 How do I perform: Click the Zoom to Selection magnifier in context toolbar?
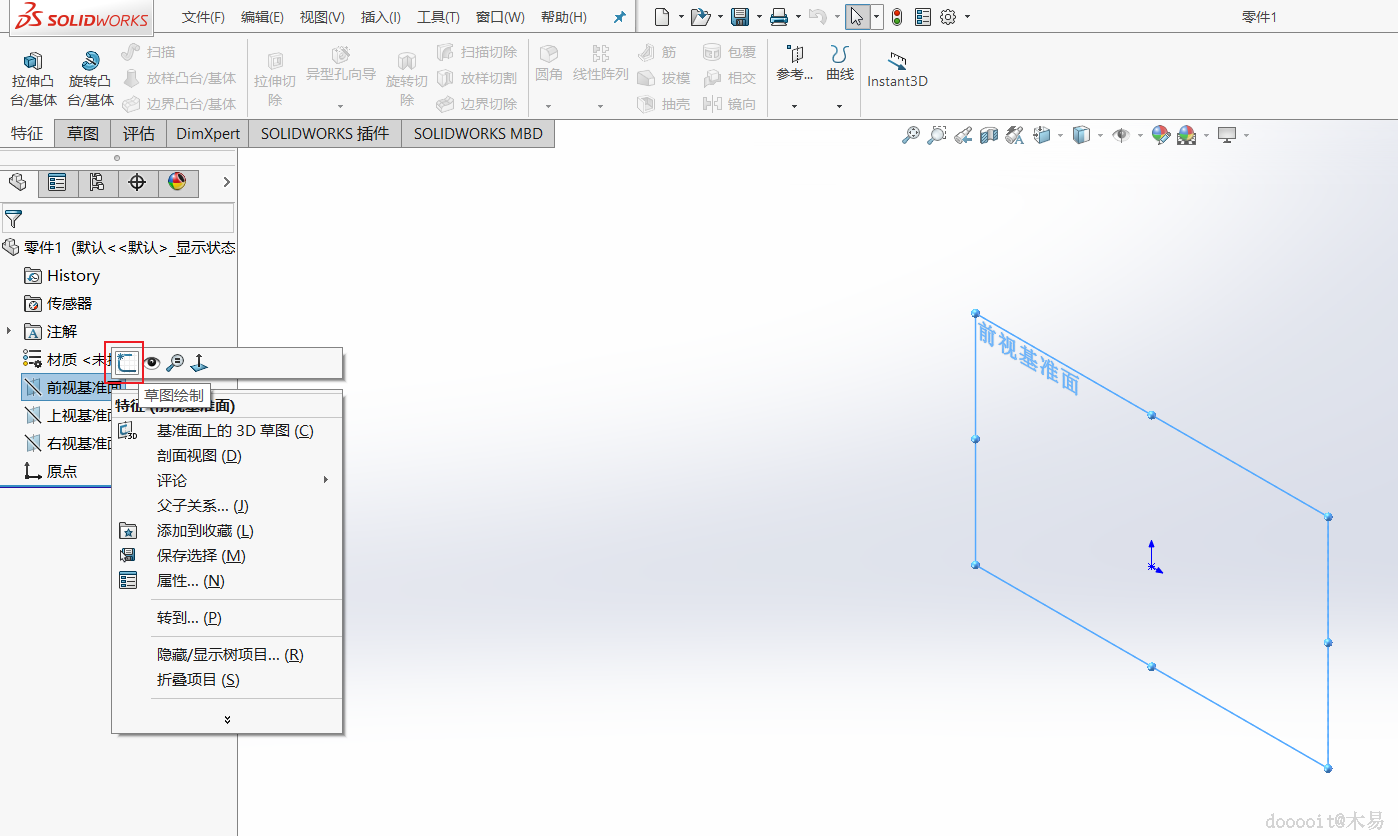175,363
